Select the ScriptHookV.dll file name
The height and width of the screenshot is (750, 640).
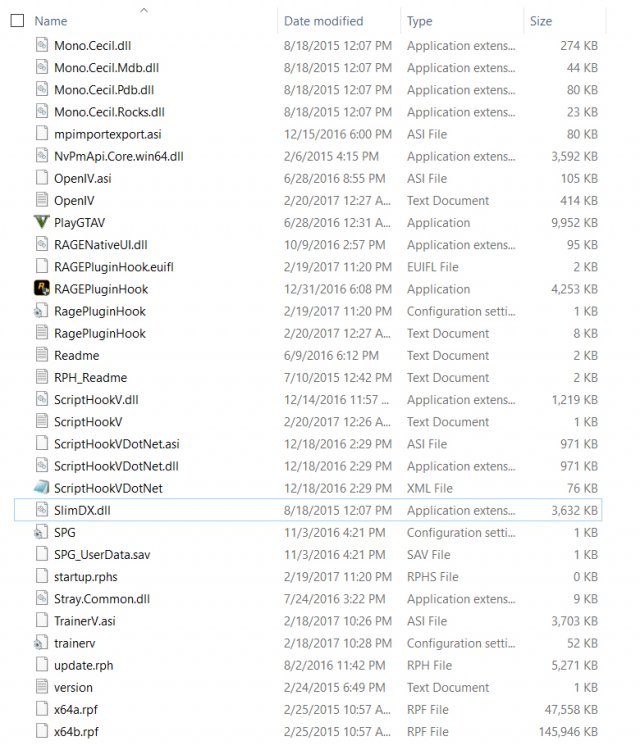[x=96, y=399]
